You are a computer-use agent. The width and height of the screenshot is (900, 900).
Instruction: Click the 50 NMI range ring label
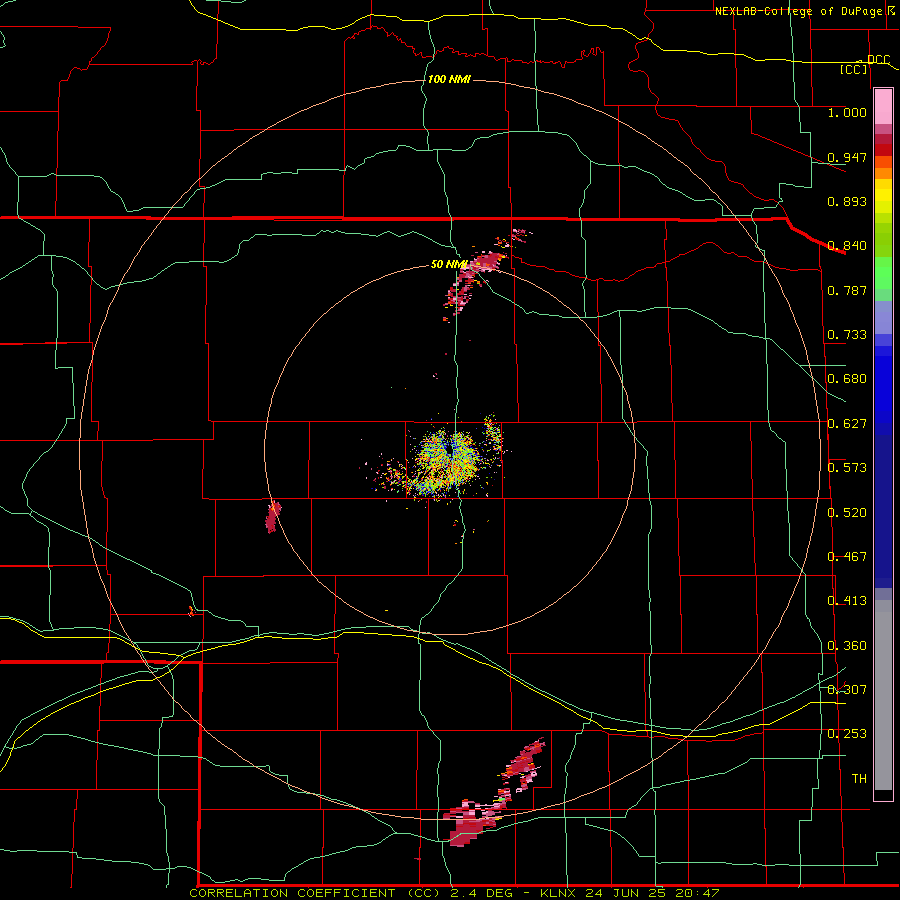point(449,265)
